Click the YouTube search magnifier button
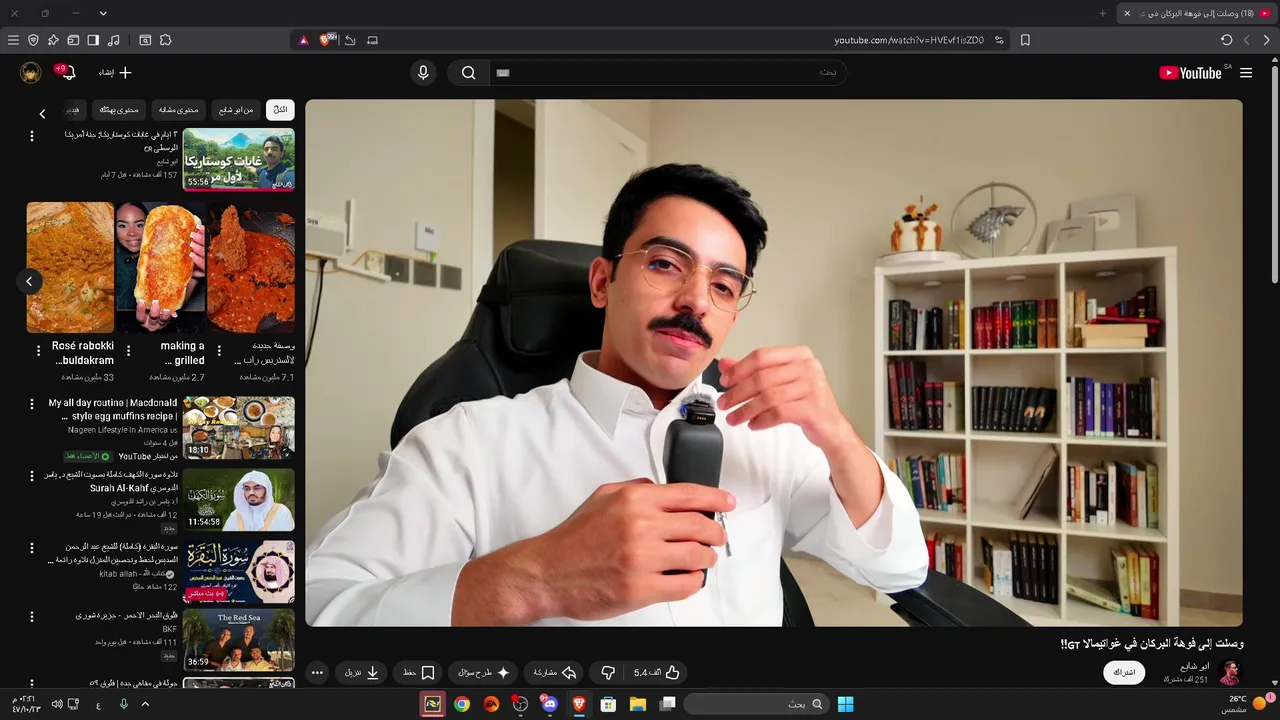 click(469, 73)
